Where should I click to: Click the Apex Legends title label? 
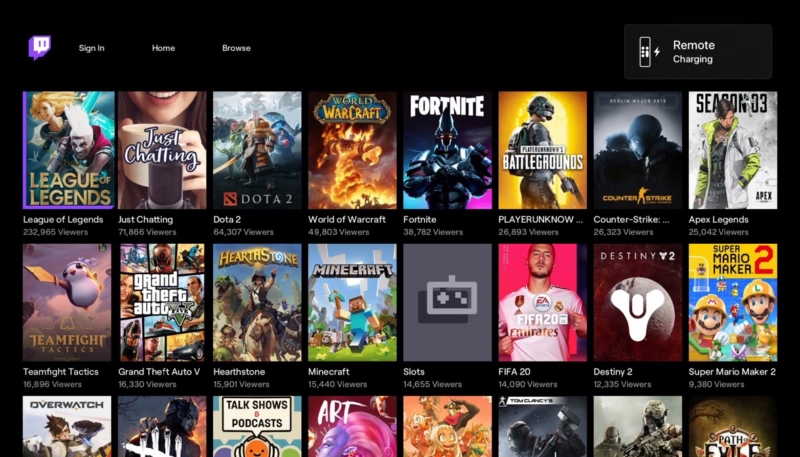pyautogui.click(x=718, y=220)
